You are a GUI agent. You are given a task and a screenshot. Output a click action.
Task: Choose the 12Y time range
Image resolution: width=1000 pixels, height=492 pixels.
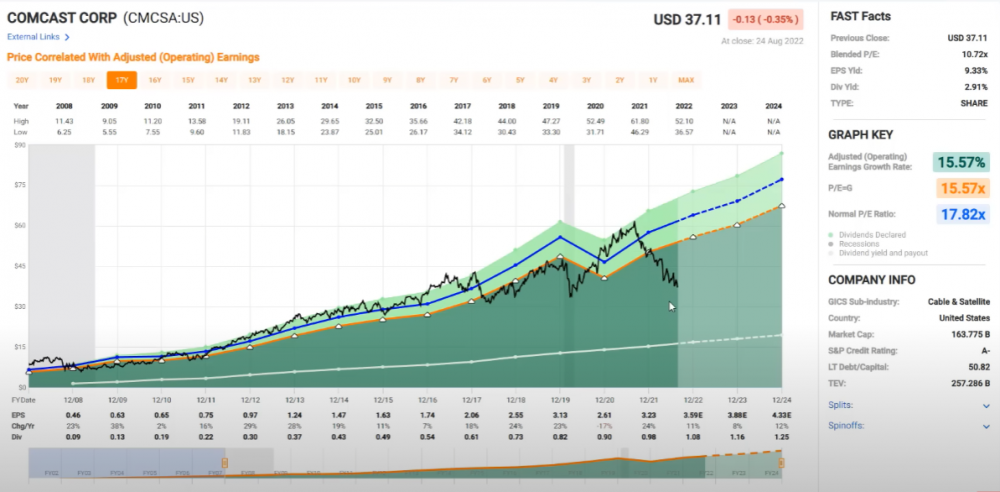coord(287,80)
